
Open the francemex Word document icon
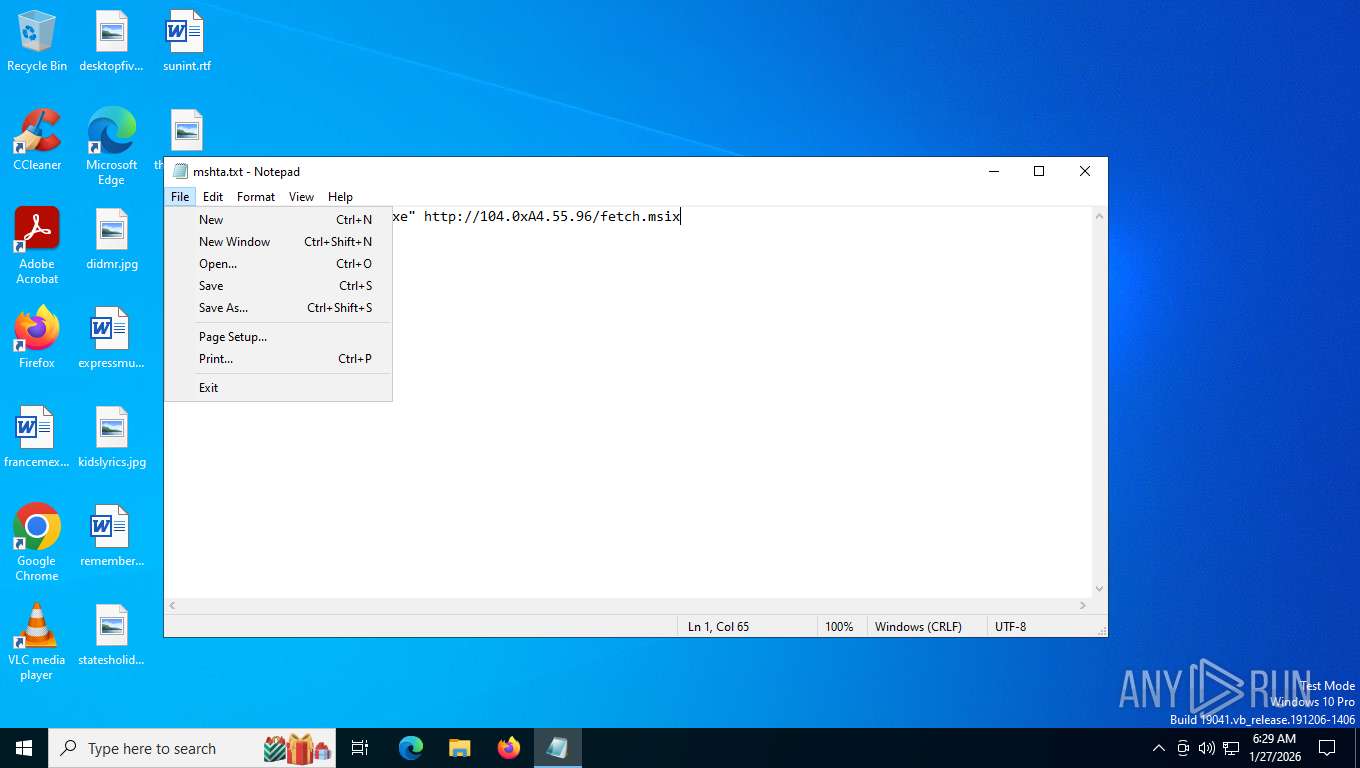(x=37, y=437)
